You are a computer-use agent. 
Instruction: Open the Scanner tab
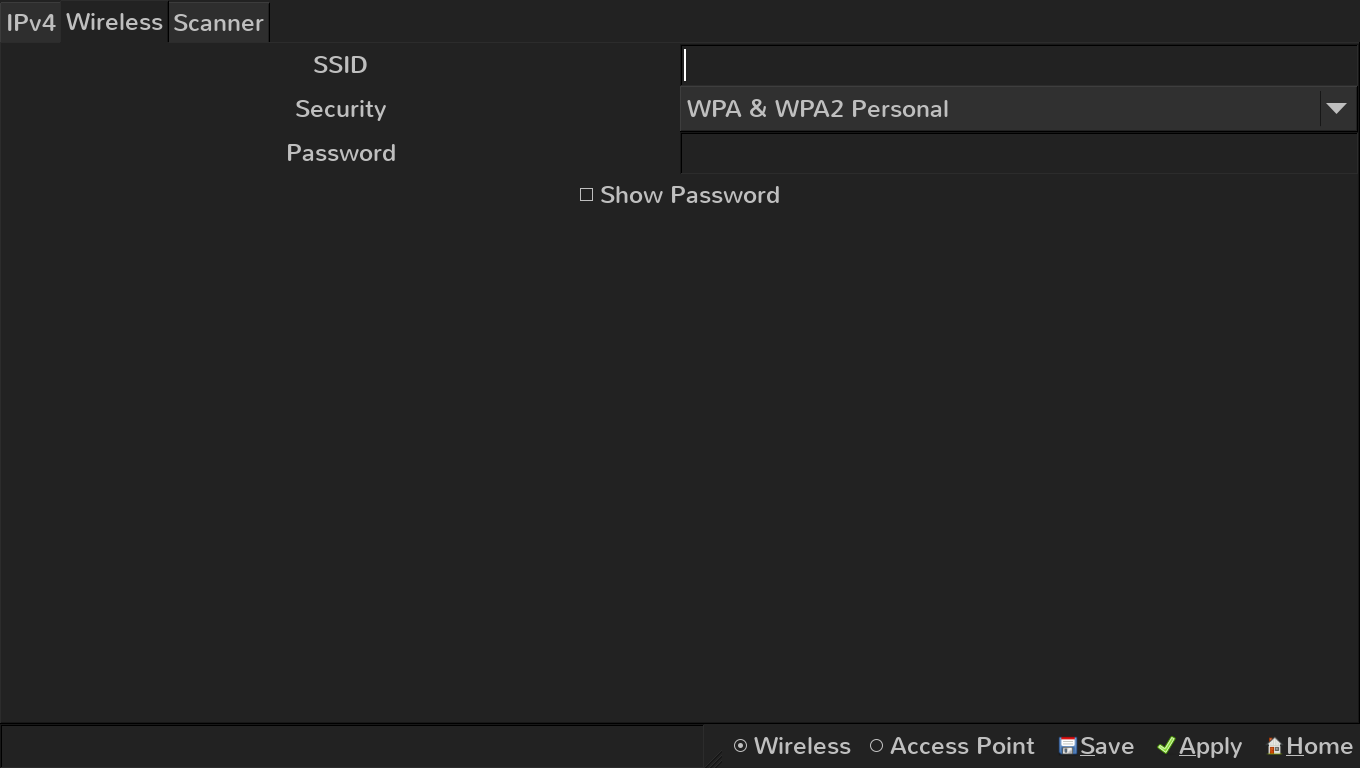[218, 23]
